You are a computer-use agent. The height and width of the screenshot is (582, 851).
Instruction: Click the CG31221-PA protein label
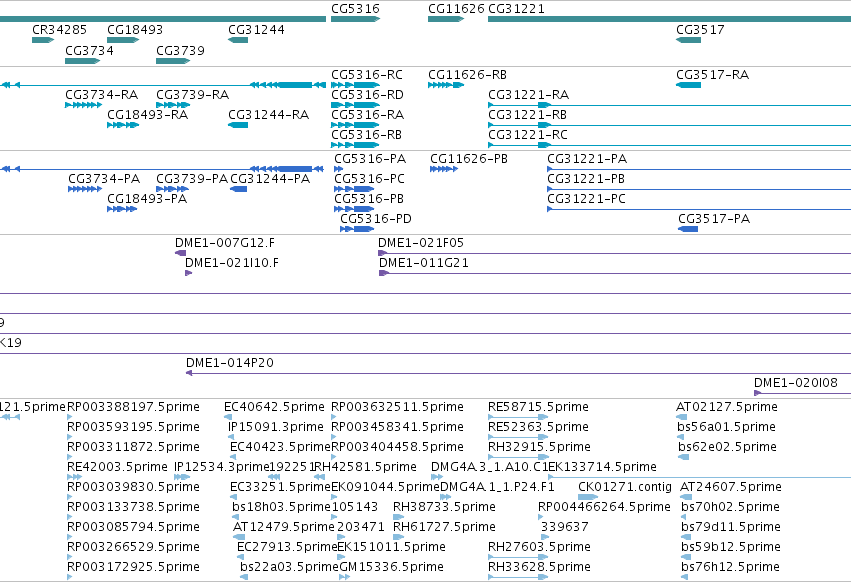587,159
